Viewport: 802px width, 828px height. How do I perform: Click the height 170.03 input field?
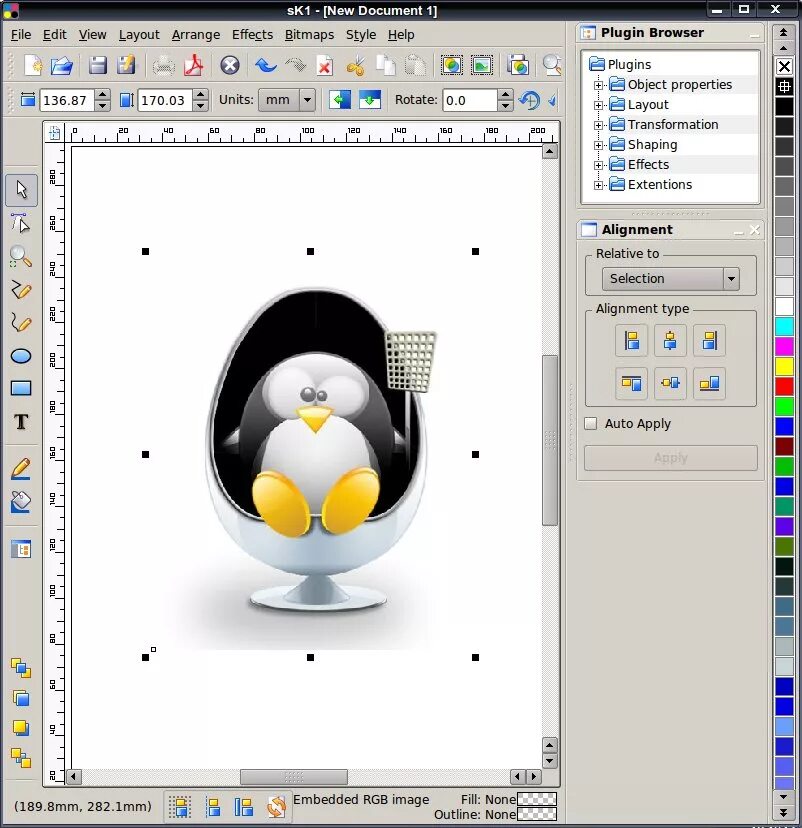coord(165,100)
